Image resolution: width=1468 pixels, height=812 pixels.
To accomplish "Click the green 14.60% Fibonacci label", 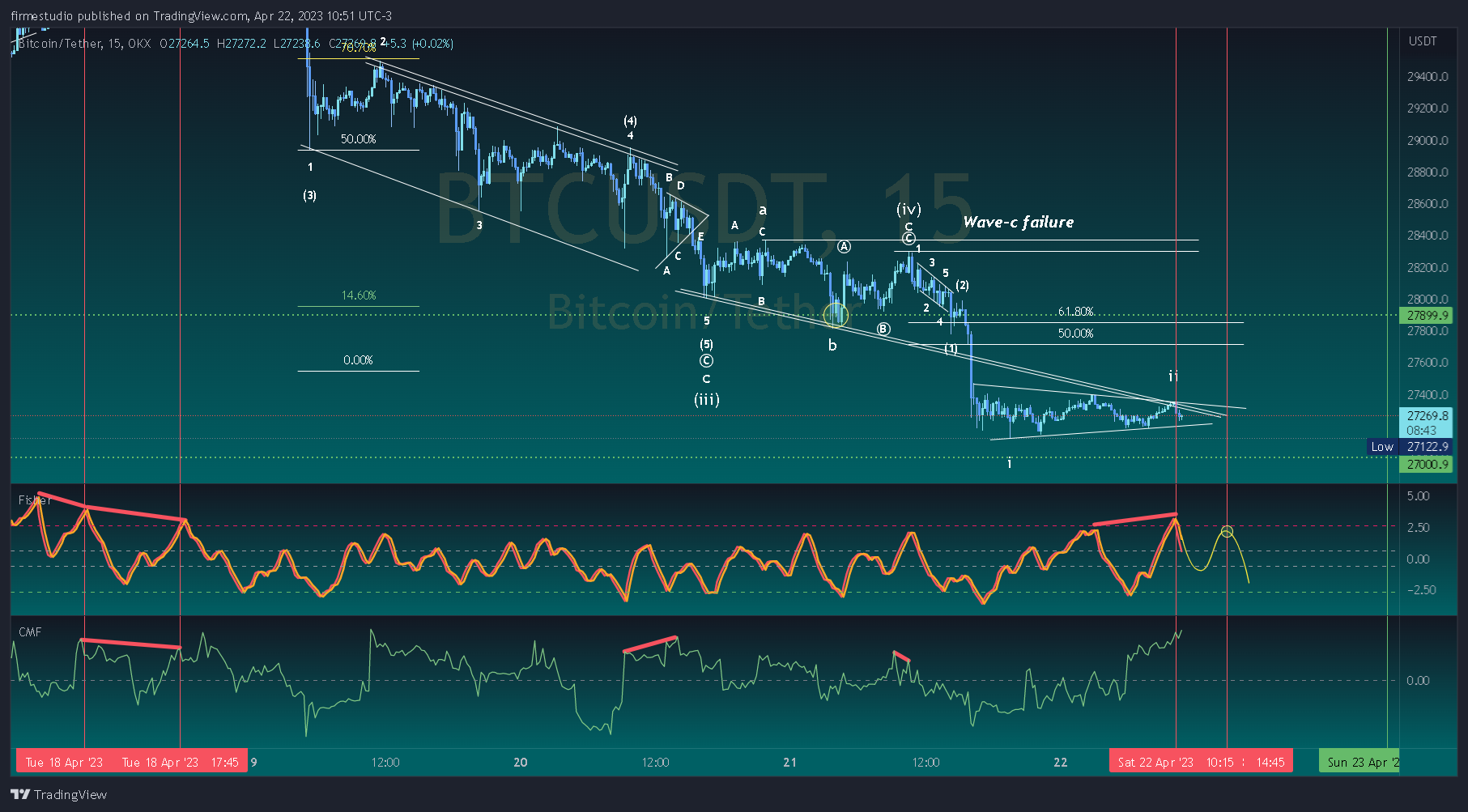I will (x=359, y=295).
